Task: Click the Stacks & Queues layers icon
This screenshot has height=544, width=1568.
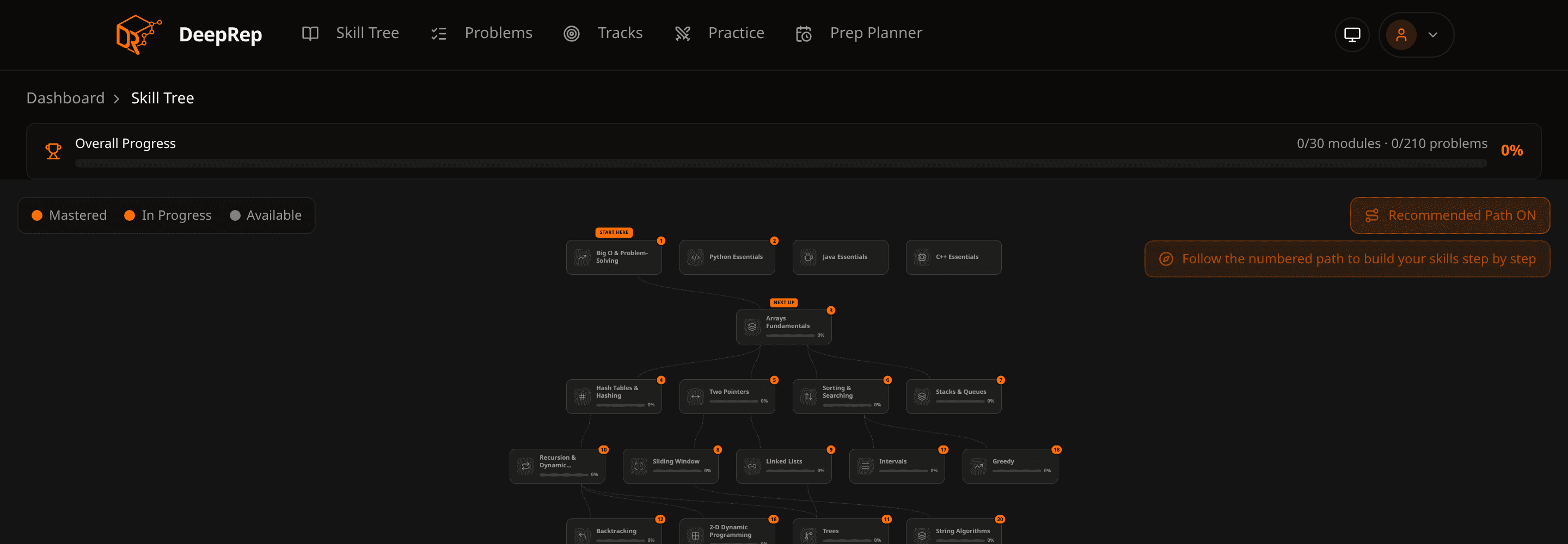Action: 922,397
